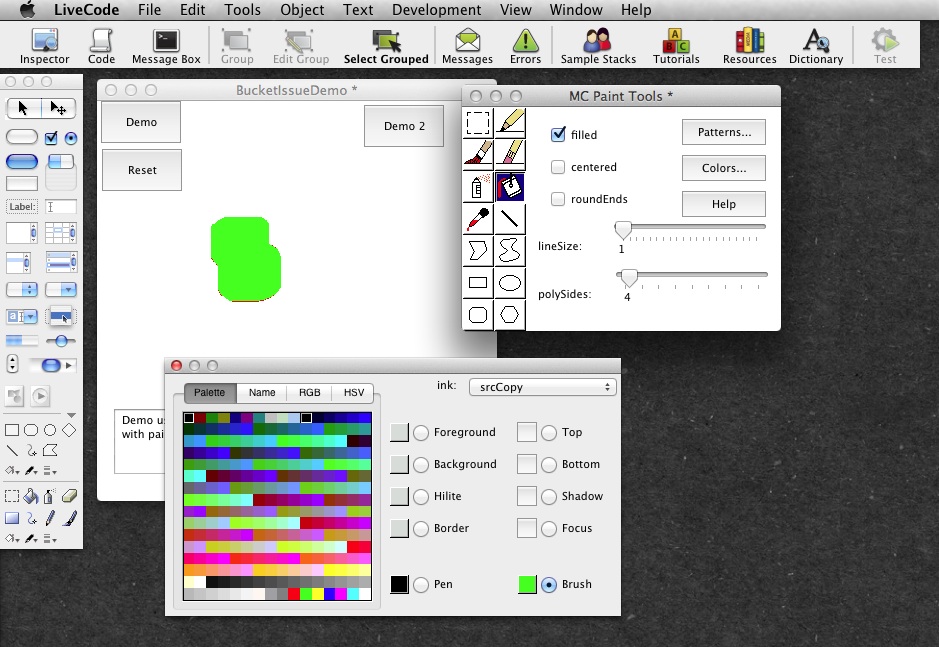The width and height of the screenshot is (939, 647).
Task: Select the spray can tool
Action: pos(478,186)
